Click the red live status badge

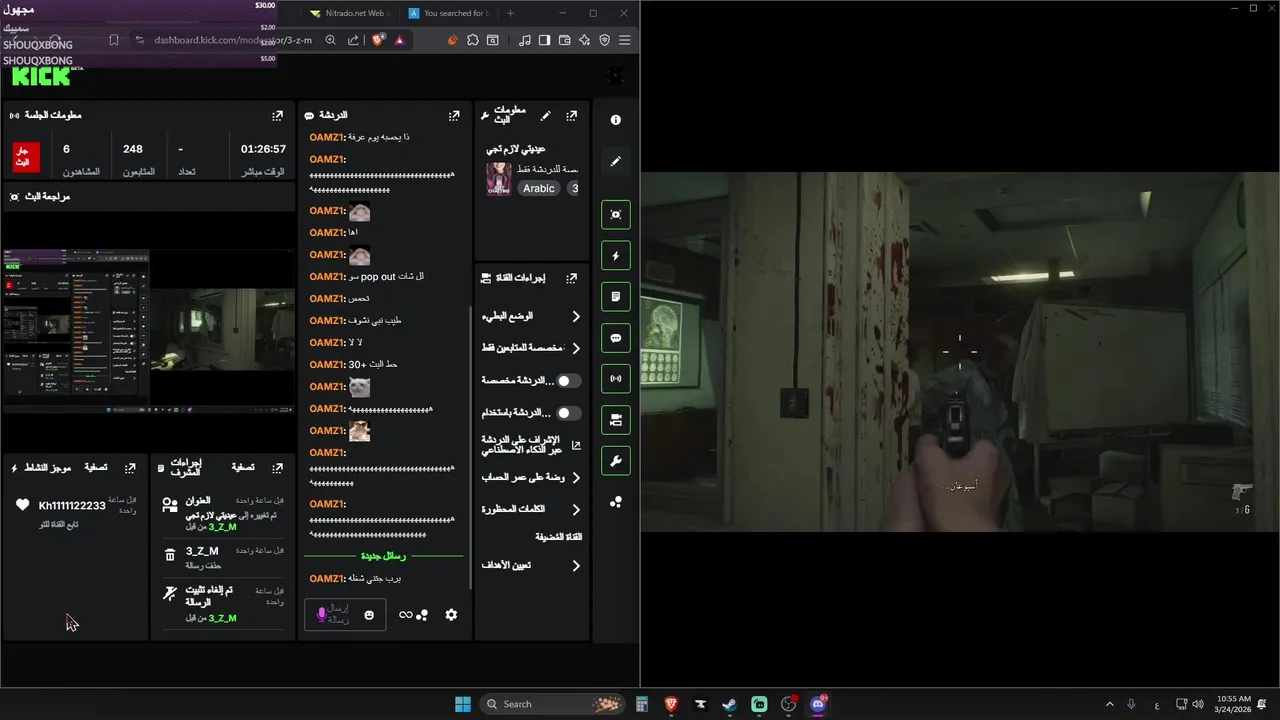26,157
